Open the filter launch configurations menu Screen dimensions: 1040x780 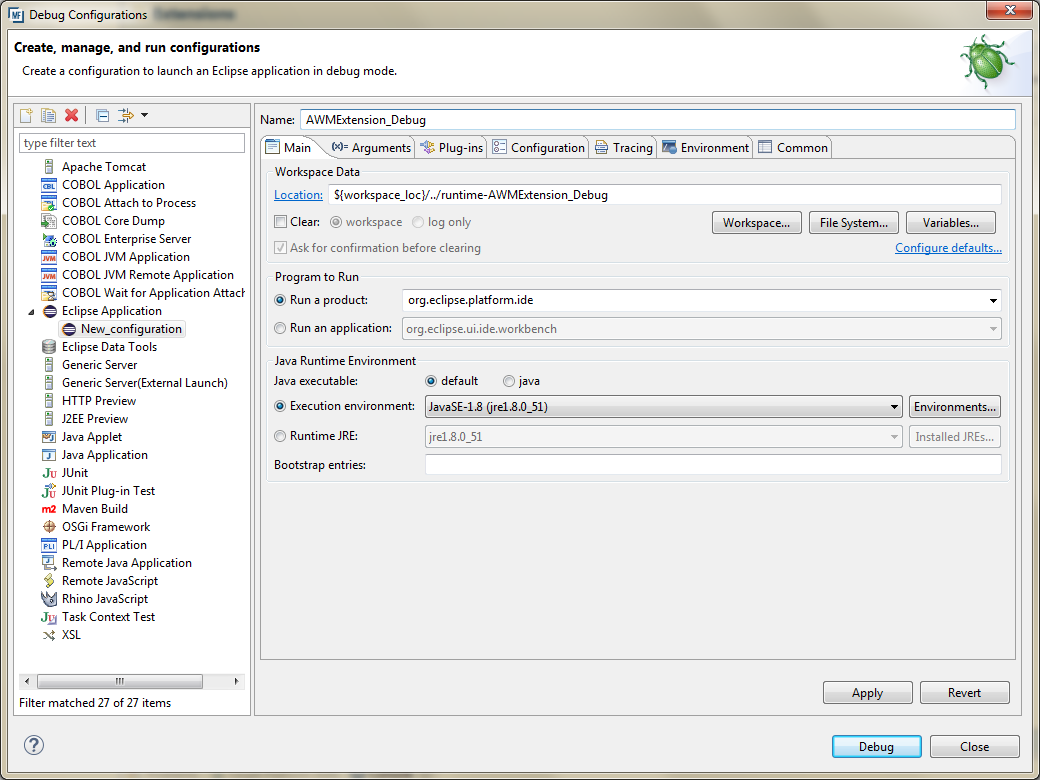coord(129,114)
